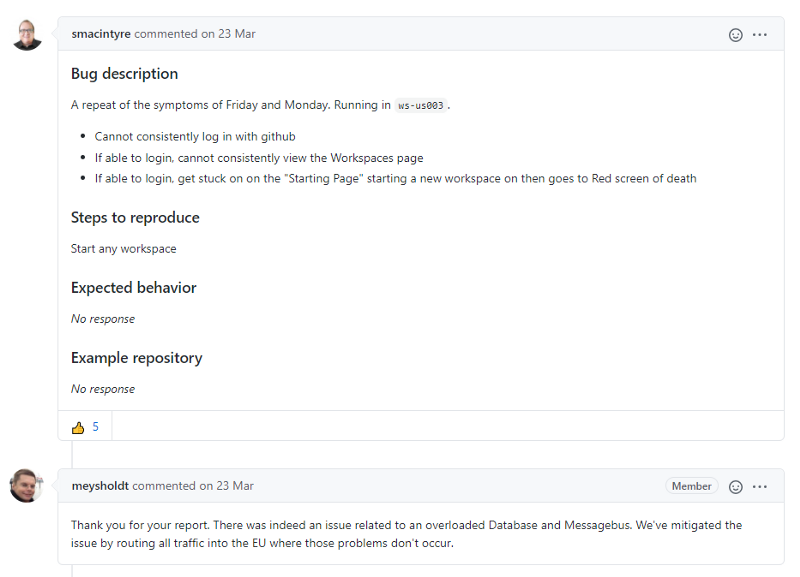Click the Member badge on meysholdt's comment

(x=692, y=486)
